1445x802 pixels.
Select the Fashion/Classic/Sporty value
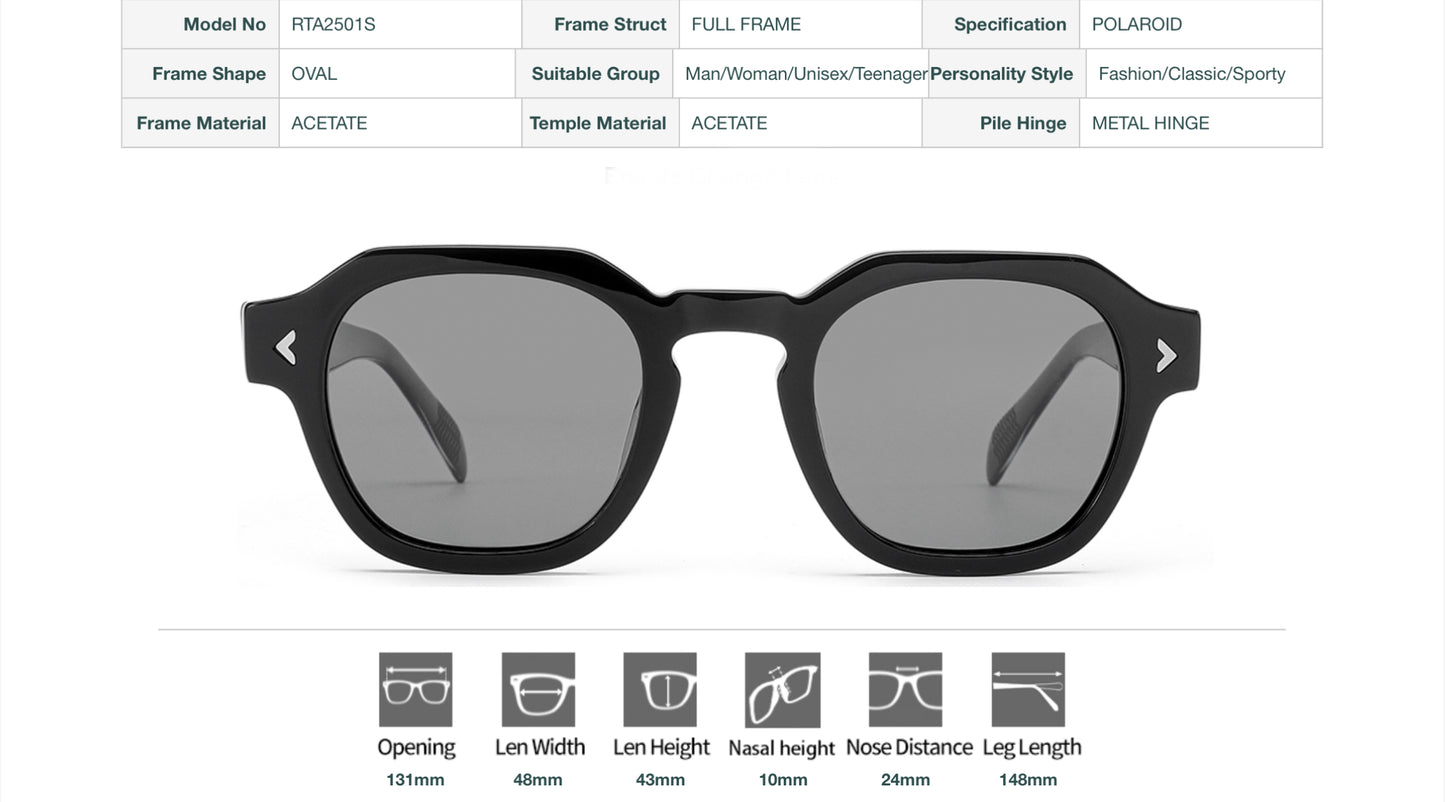(x=1192, y=74)
